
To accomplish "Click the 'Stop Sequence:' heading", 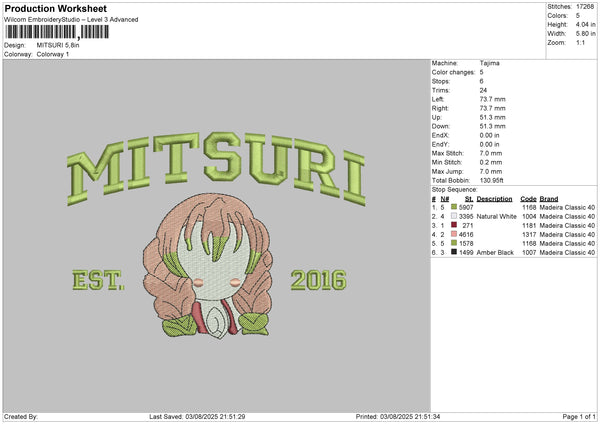I will point(455,190).
